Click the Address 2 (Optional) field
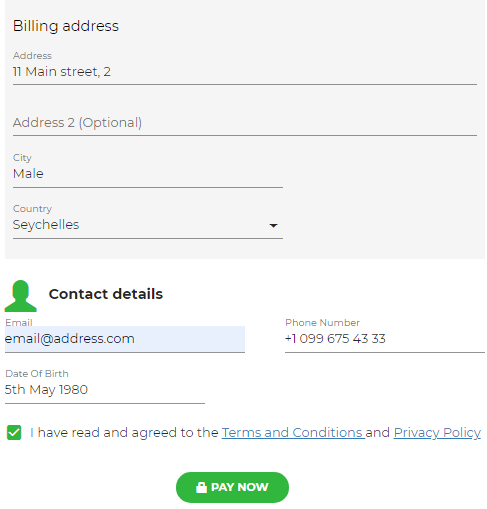The height and width of the screenshot is (509, 487). coord(245,123)
